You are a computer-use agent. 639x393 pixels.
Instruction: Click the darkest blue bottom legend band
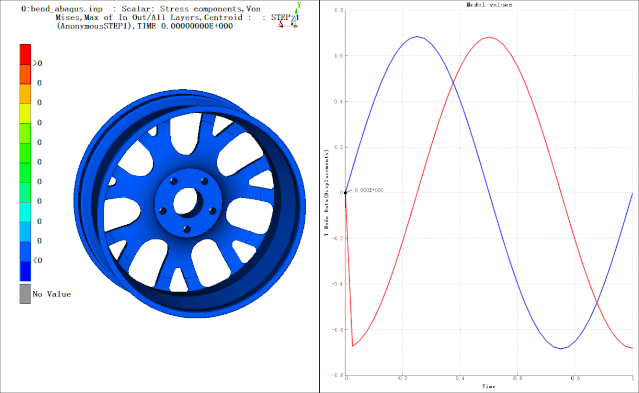coord(25,272)
